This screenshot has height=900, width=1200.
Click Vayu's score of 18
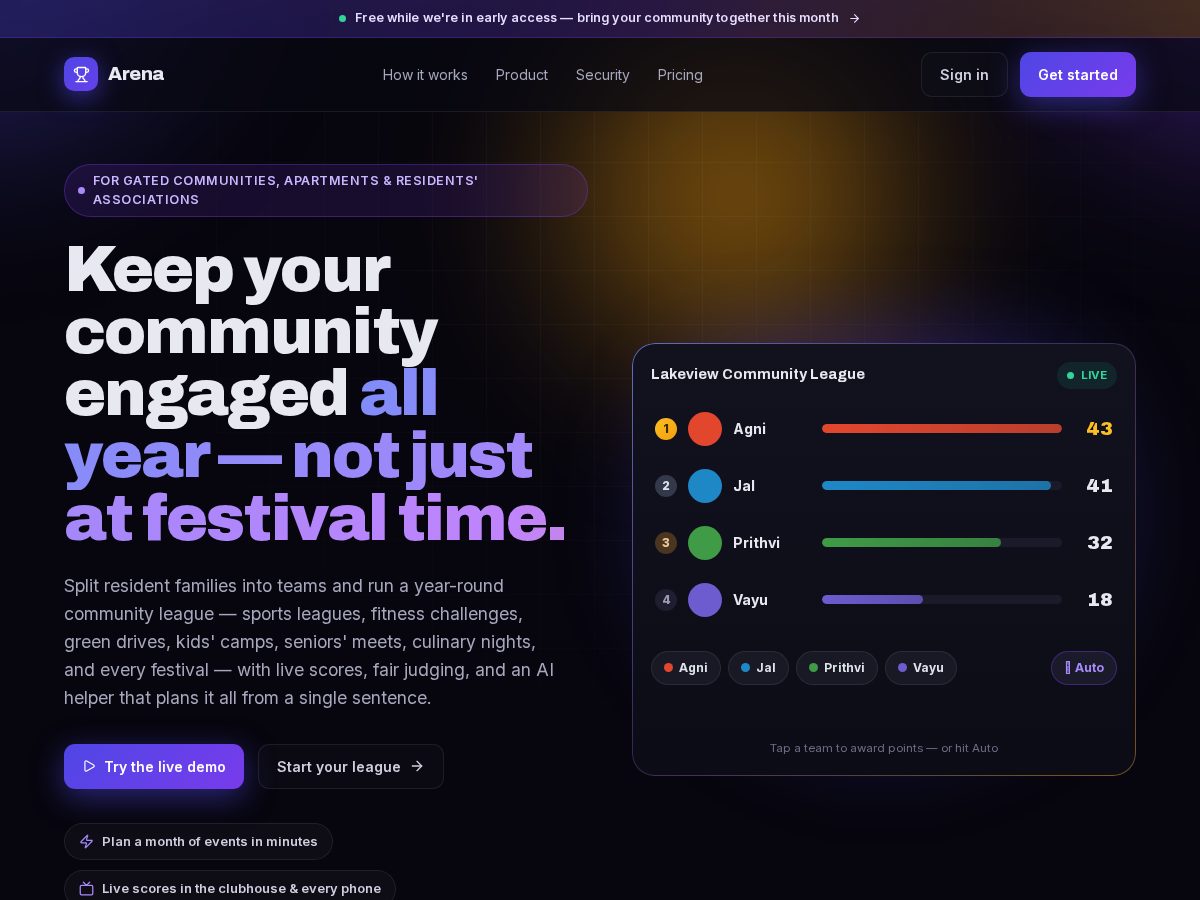1100,600
